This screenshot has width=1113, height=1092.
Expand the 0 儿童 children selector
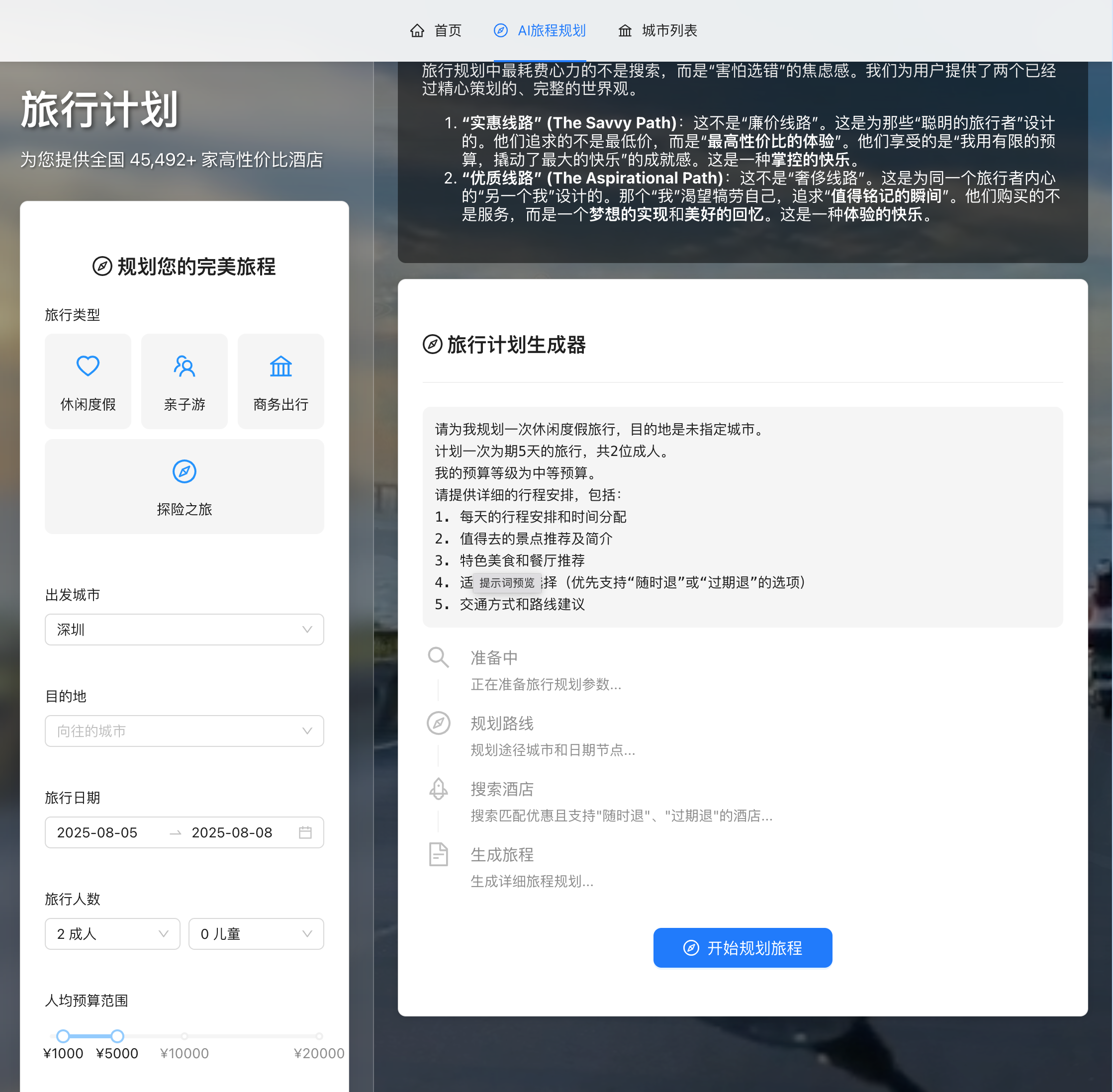256,934
